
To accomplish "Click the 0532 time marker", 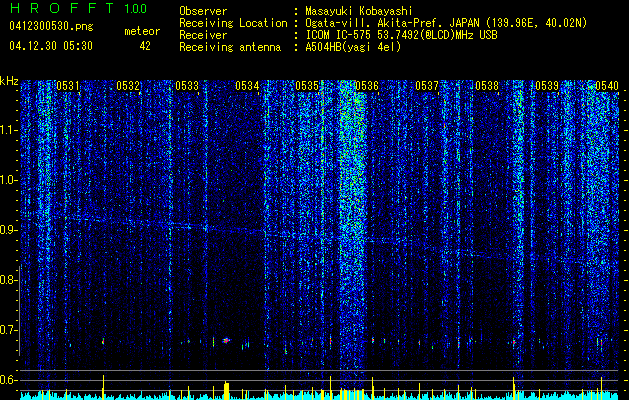I will click(128, 86).
